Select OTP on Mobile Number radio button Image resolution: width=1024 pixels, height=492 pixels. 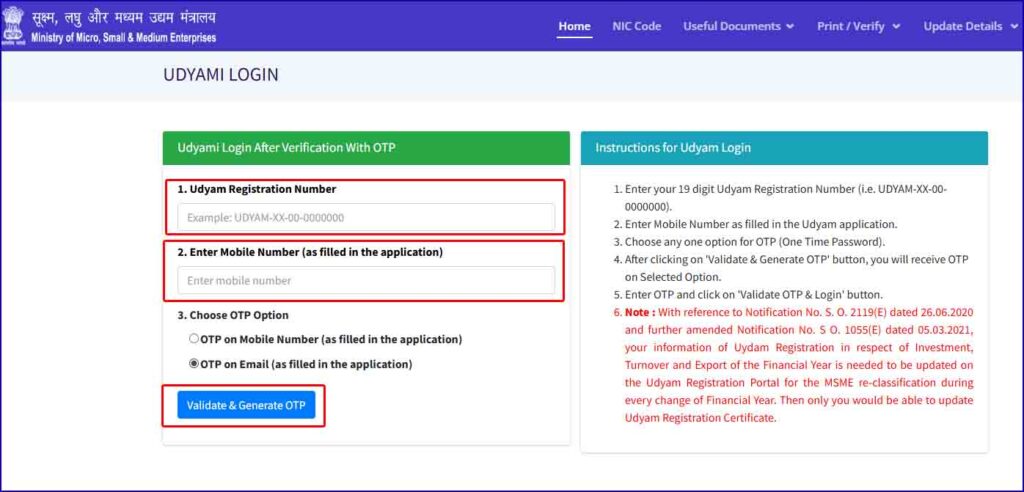click(194, 339)
